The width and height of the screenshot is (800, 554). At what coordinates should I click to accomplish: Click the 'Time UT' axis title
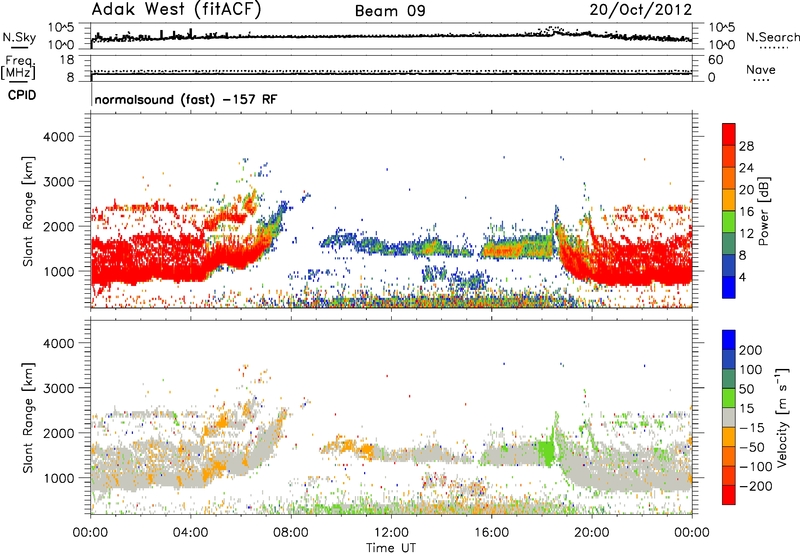[x=391, y=547]
